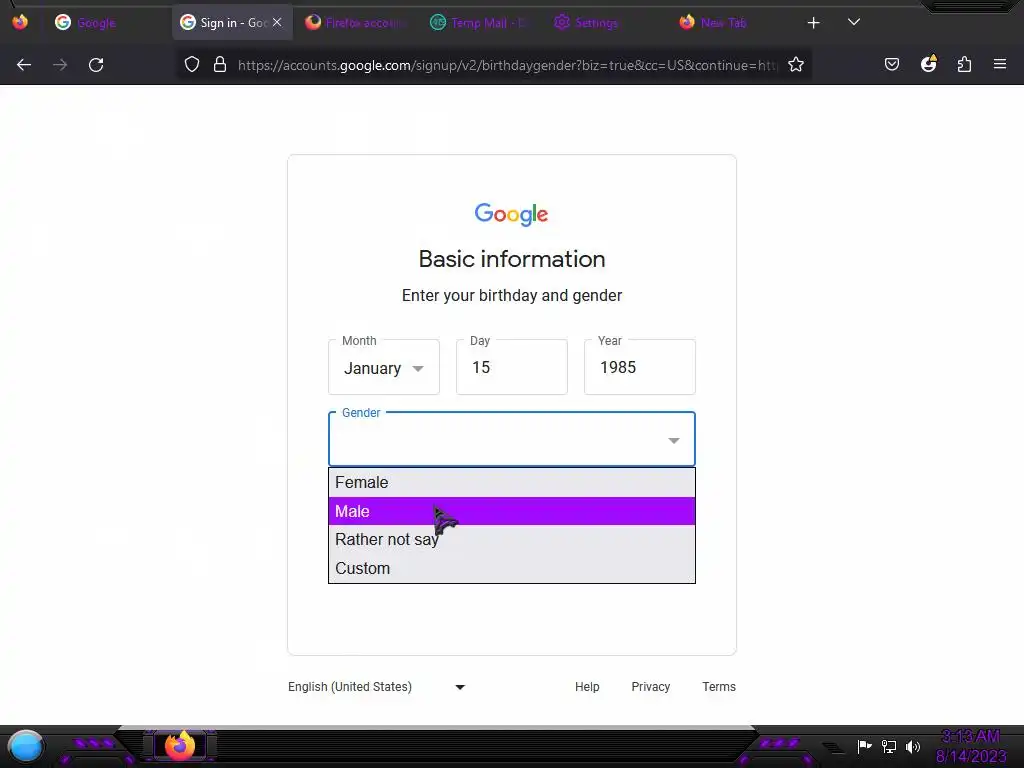
Task: Open the Firefox account icon
Action: pos(928,64)
